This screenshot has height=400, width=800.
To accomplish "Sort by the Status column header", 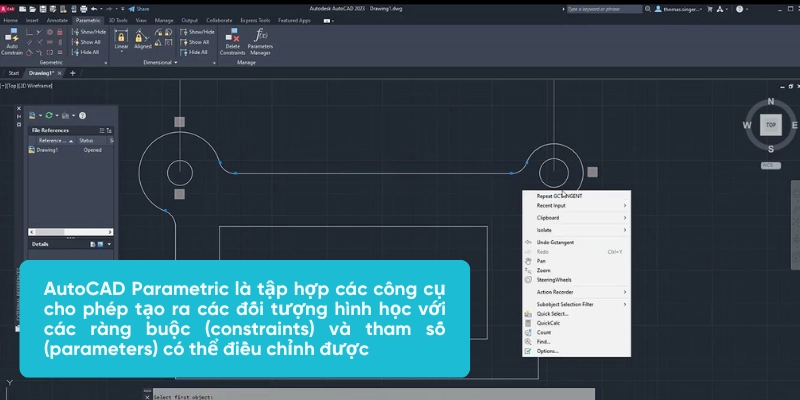I will click(x=92, y=140).
